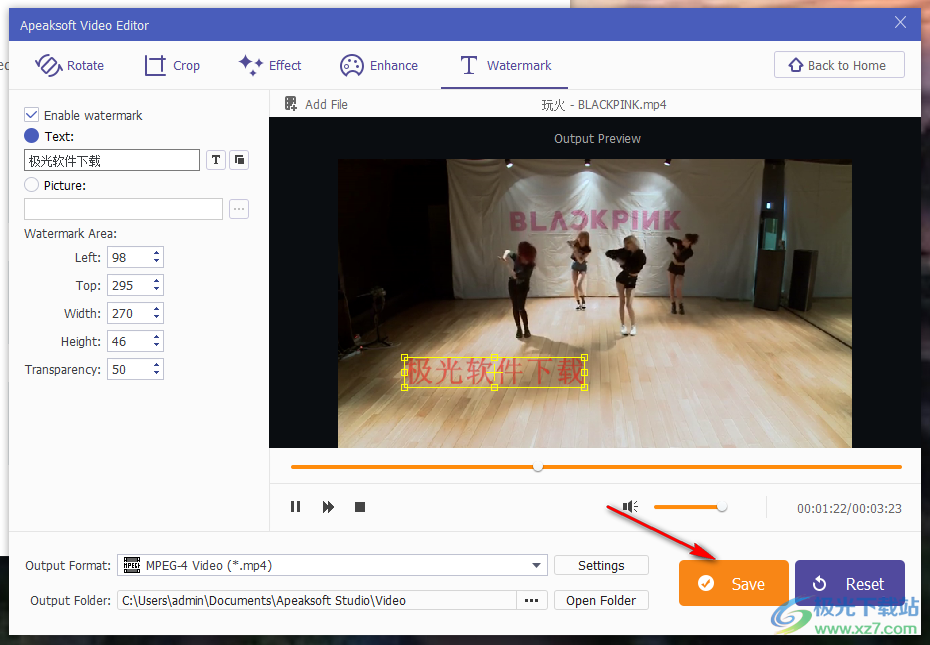Image resolution: width=930 pixels, height=645 pixels.
Task: Click the playback progress slider handle
Action: [x=538, y=467]
